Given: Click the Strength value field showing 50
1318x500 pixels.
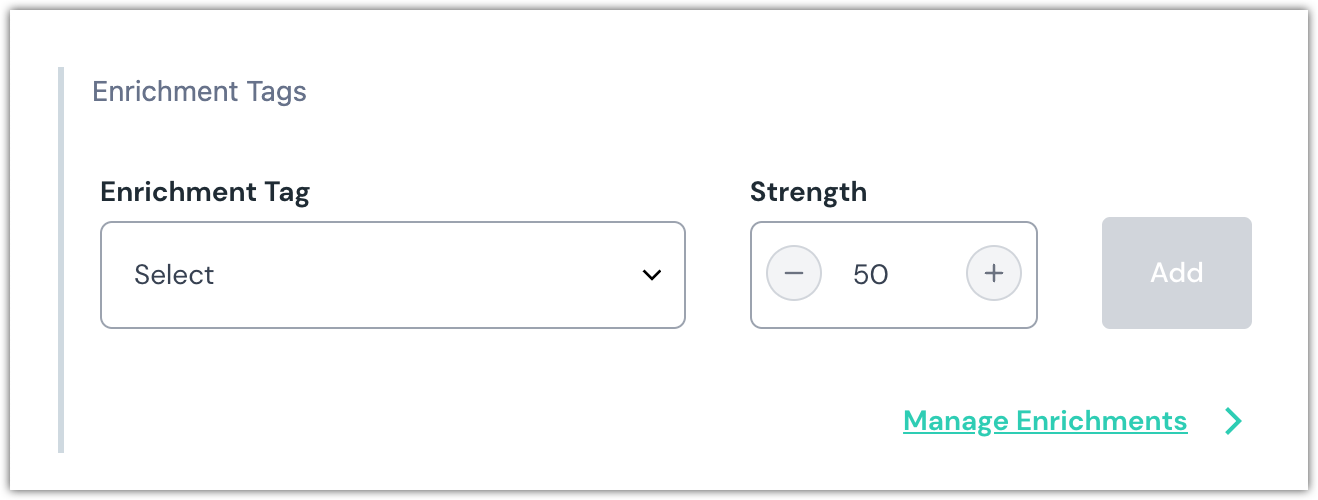Looking at the screenshot, I should click(x=871, y=275).
